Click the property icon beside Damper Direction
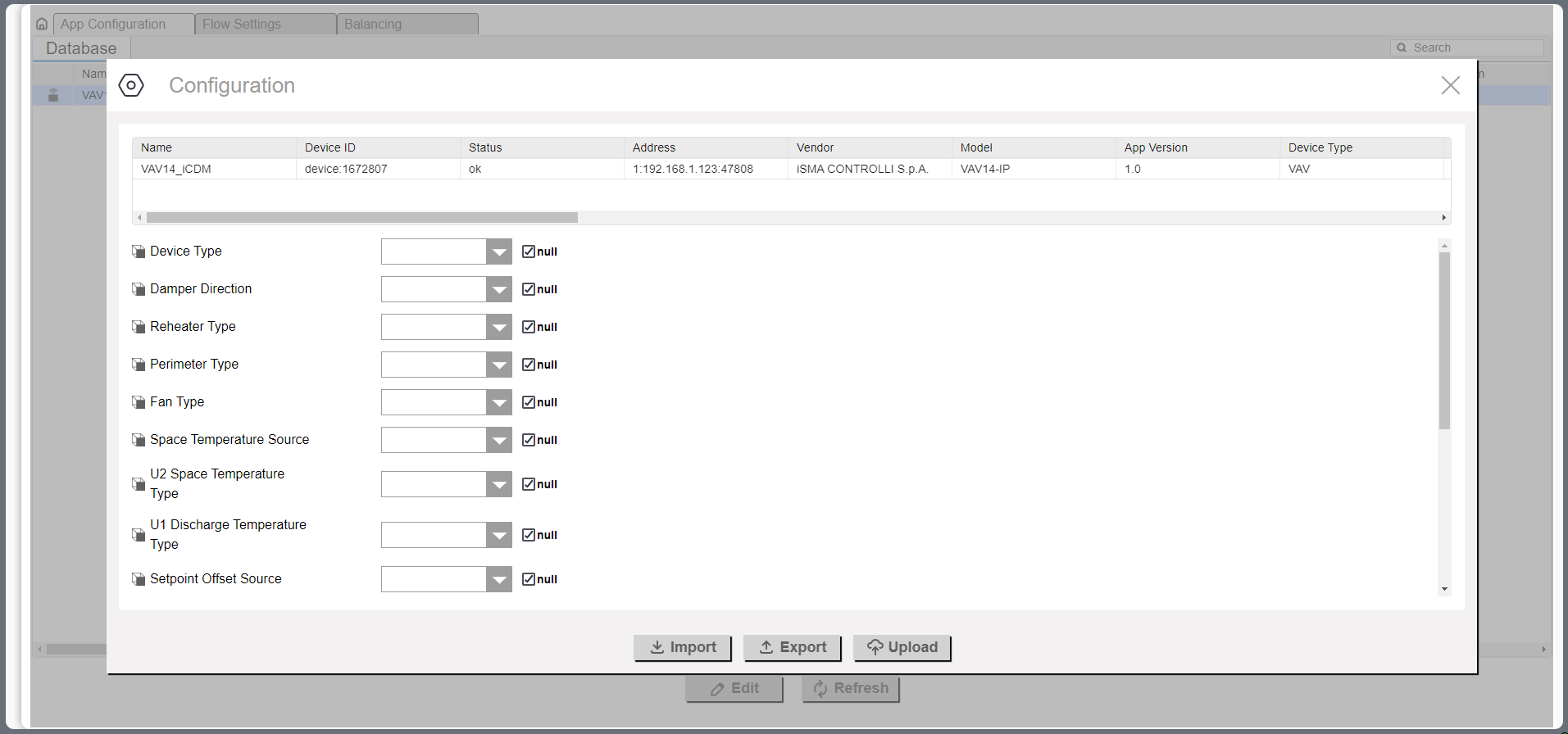Viewport: 1568px width, 734px height. pyautogui.click(x=139, y=289)
